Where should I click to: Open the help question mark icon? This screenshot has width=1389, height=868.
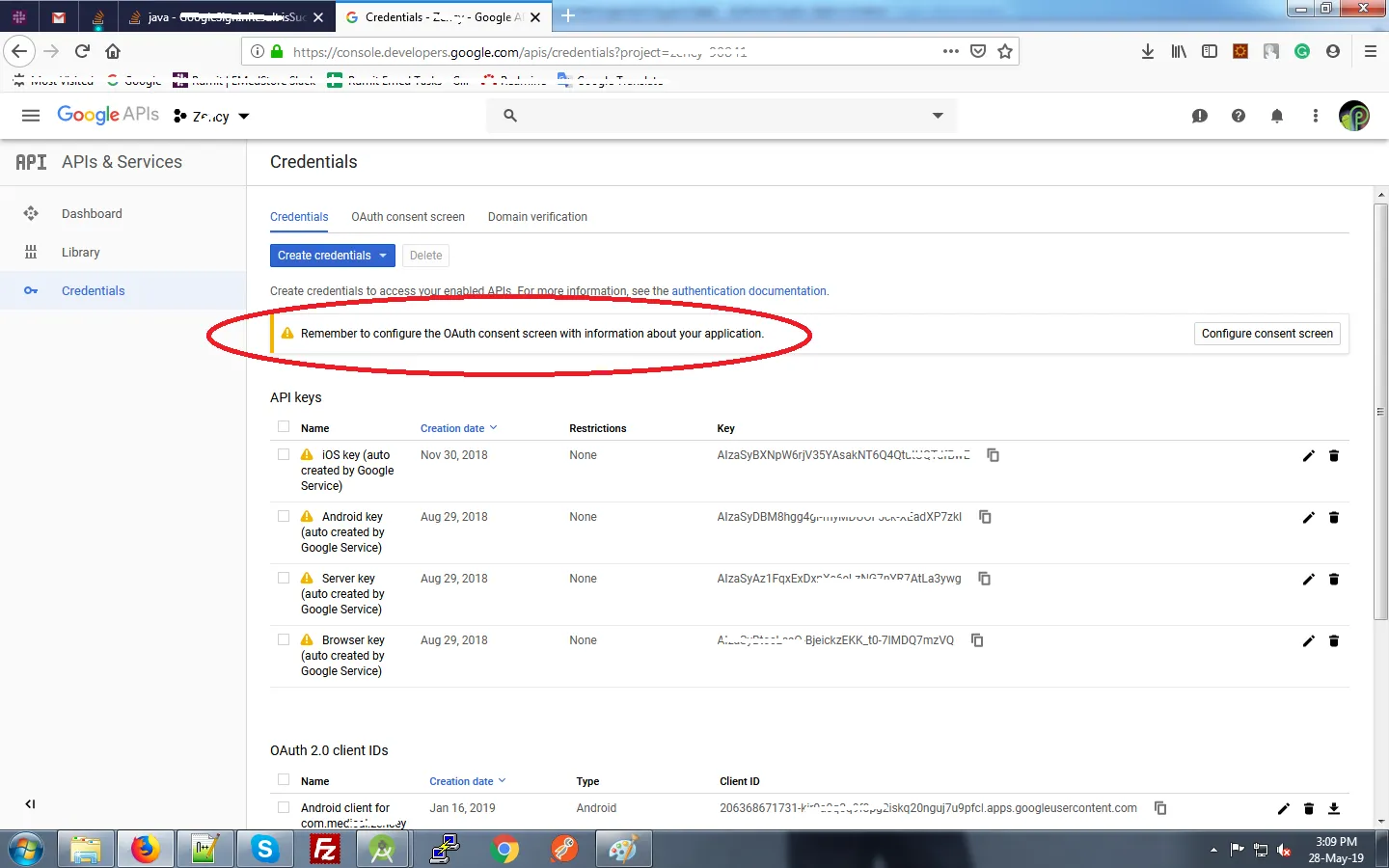[x=1239, y=116]
